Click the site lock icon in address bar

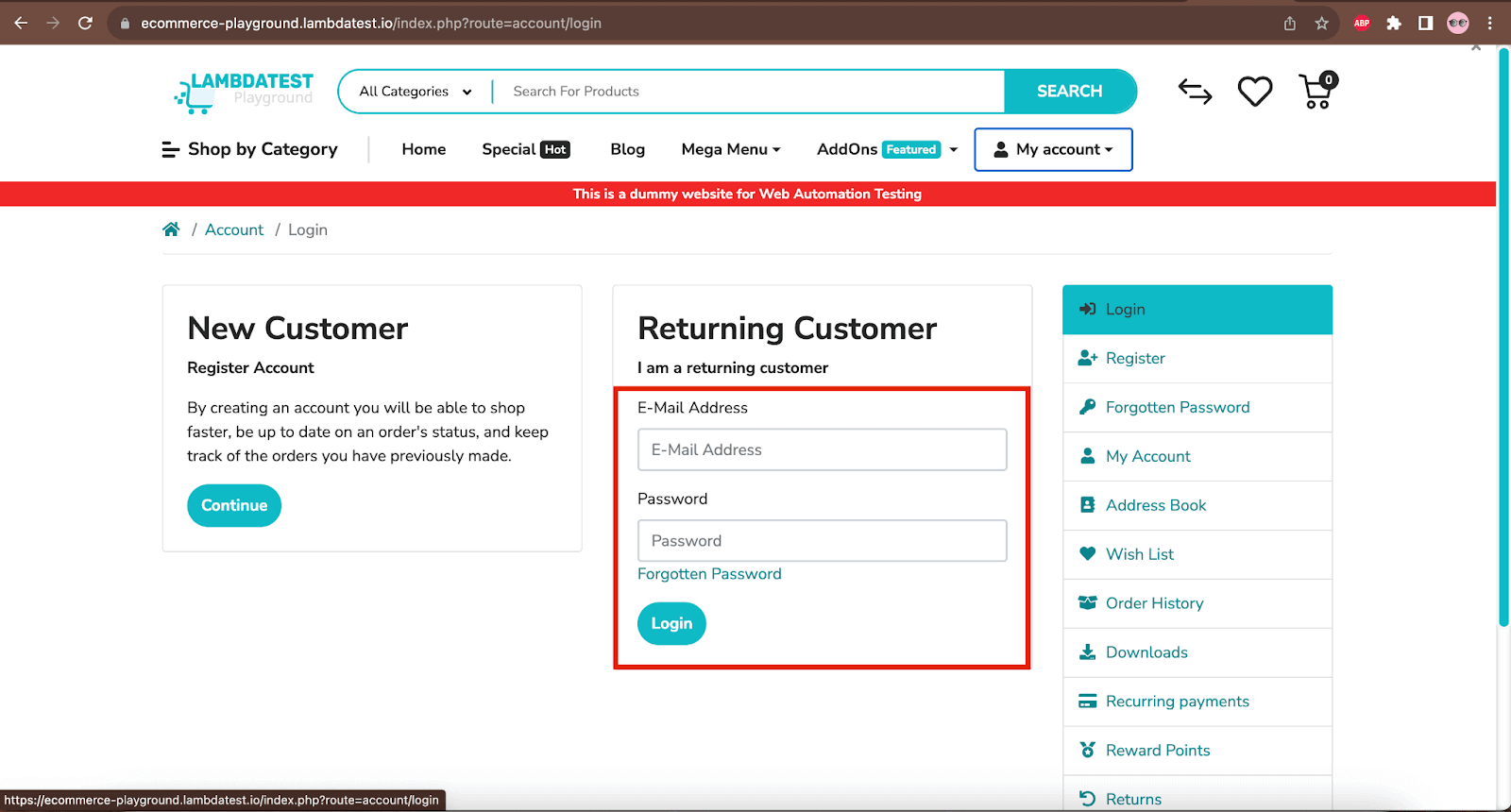125,24
